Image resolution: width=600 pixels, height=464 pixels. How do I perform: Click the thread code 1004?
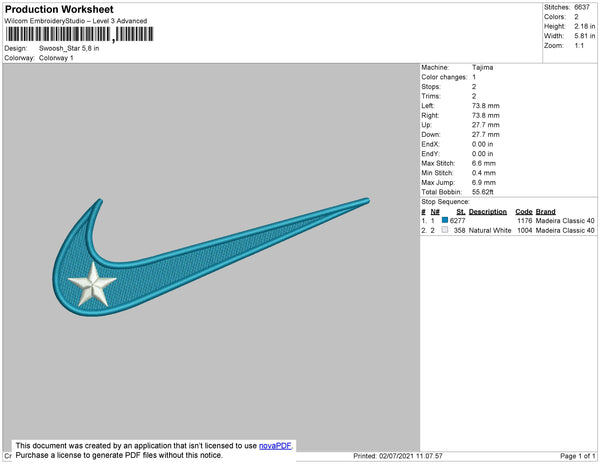[x=525, y=230]
